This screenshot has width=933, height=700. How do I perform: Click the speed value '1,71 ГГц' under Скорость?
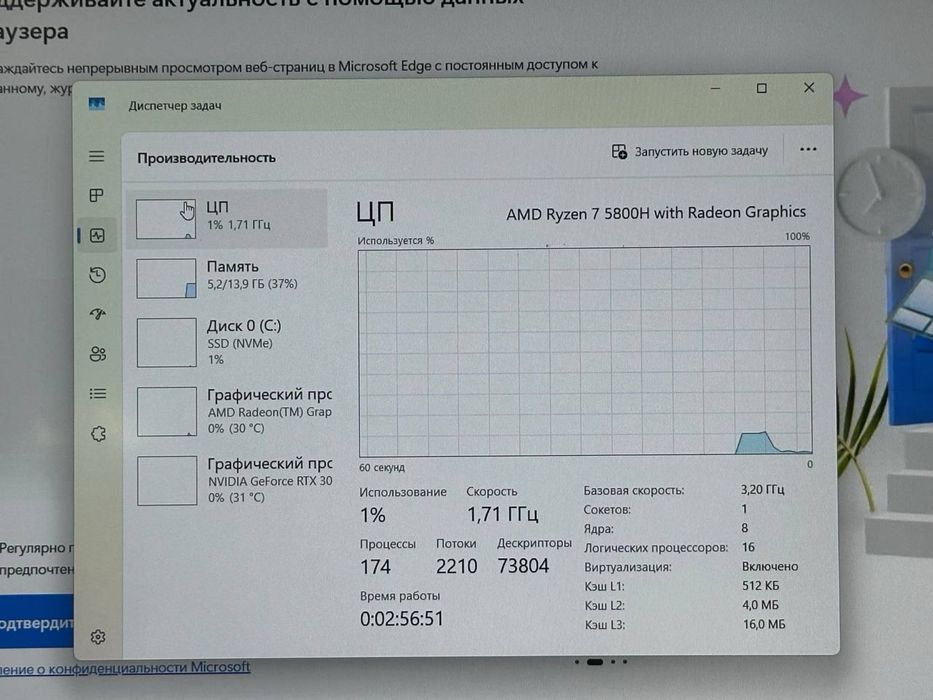click(x=503, y=514)
